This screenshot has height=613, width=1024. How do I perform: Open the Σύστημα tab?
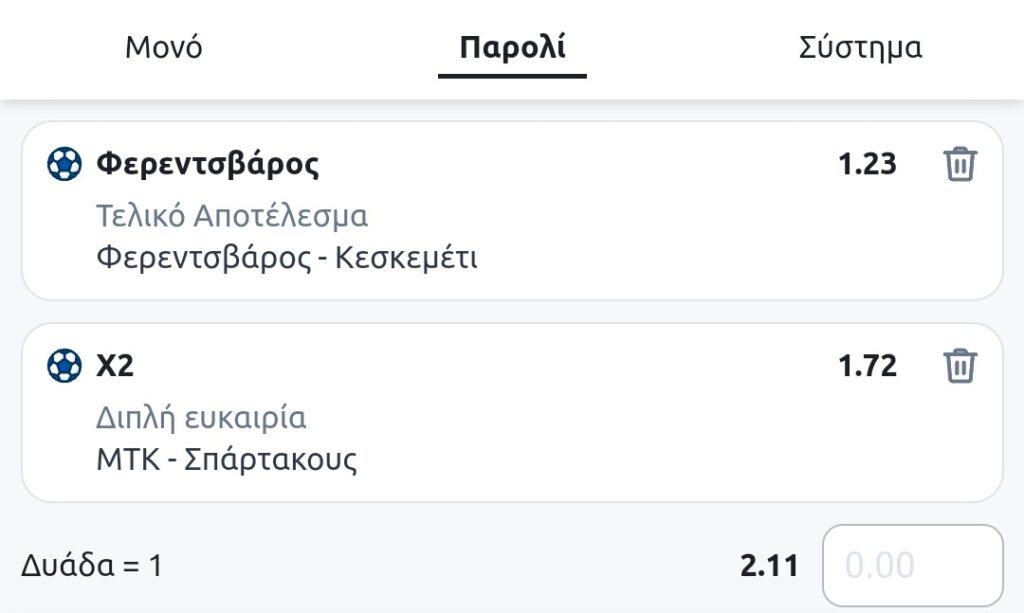pyautogui.click(x=860, y=48)
